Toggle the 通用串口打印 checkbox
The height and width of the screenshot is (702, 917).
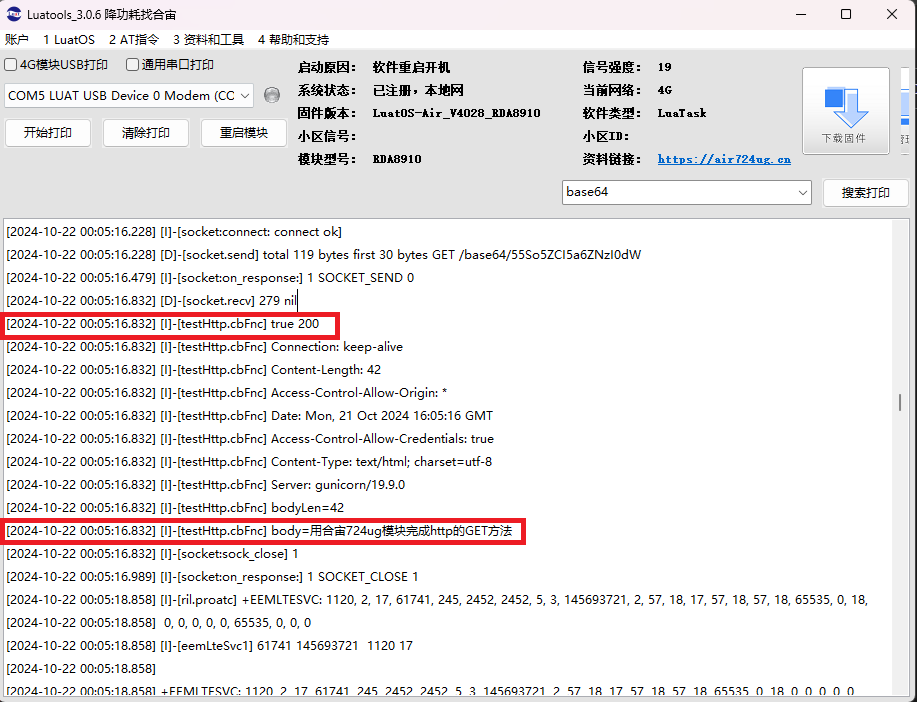tap(133, 65)
